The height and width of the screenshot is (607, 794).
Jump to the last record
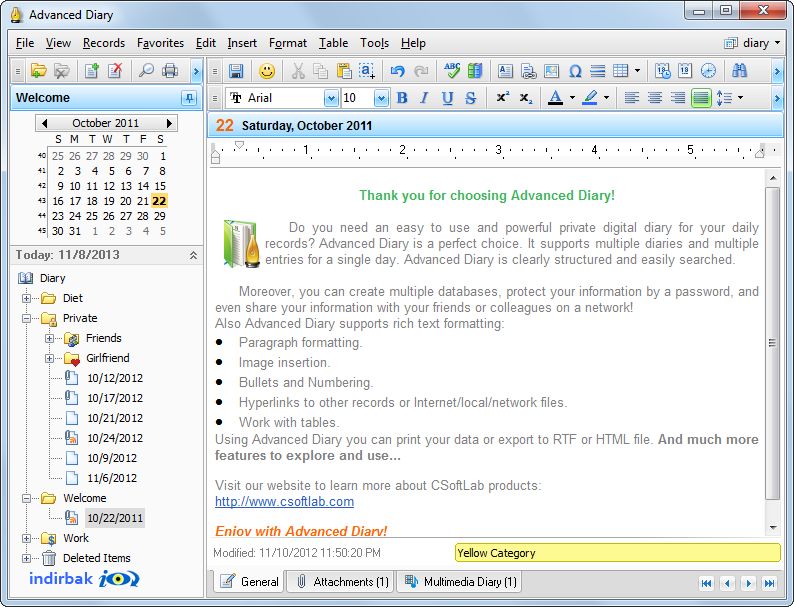[x=769, y=583]
